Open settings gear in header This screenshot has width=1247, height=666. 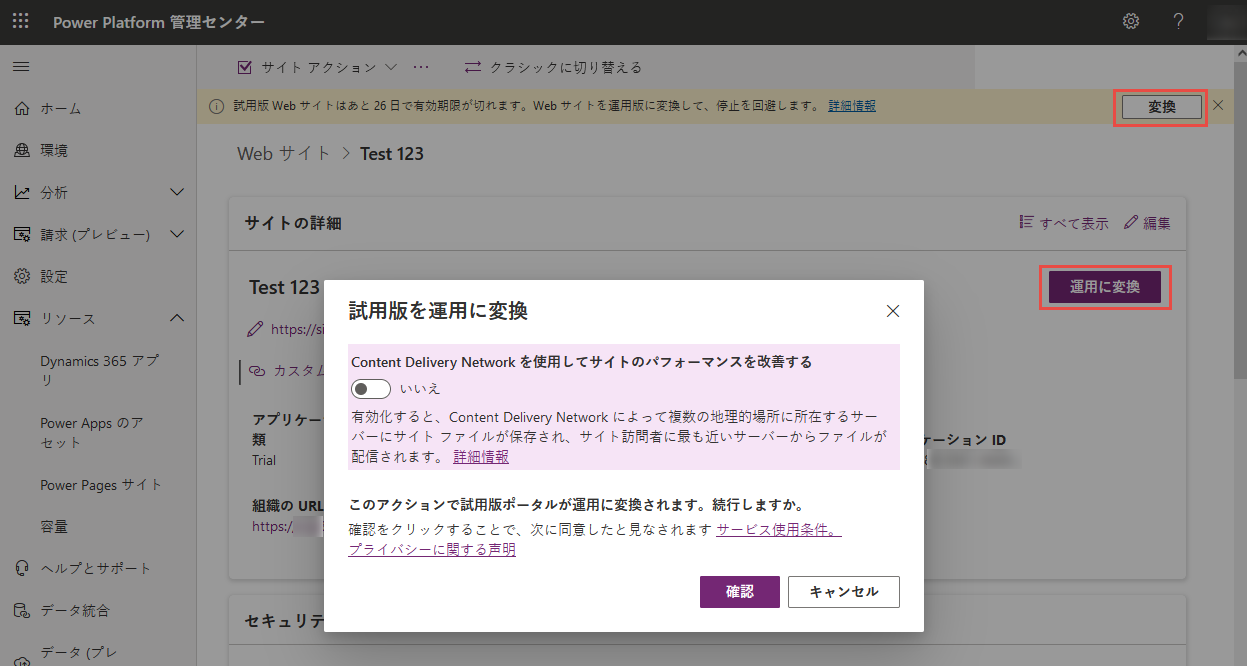tap(1131, 21)
